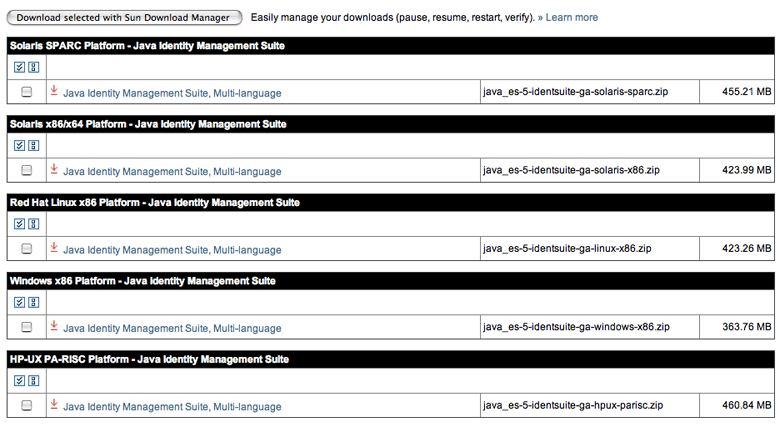Enable the Red Hat Linux x86 checkbox
This screenshot has width=780, height=427.
[x=26, y=248]
